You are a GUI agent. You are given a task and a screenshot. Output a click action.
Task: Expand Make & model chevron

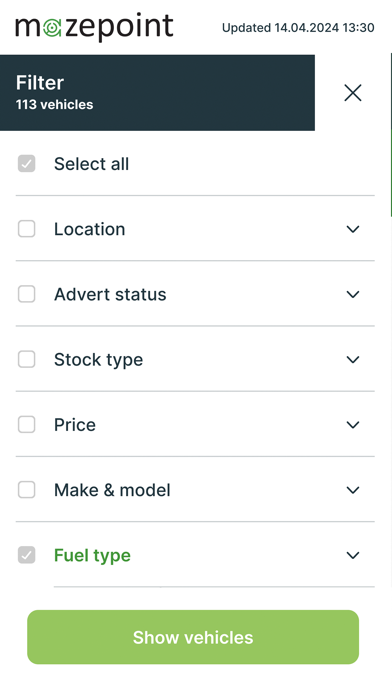coord(353,490)
